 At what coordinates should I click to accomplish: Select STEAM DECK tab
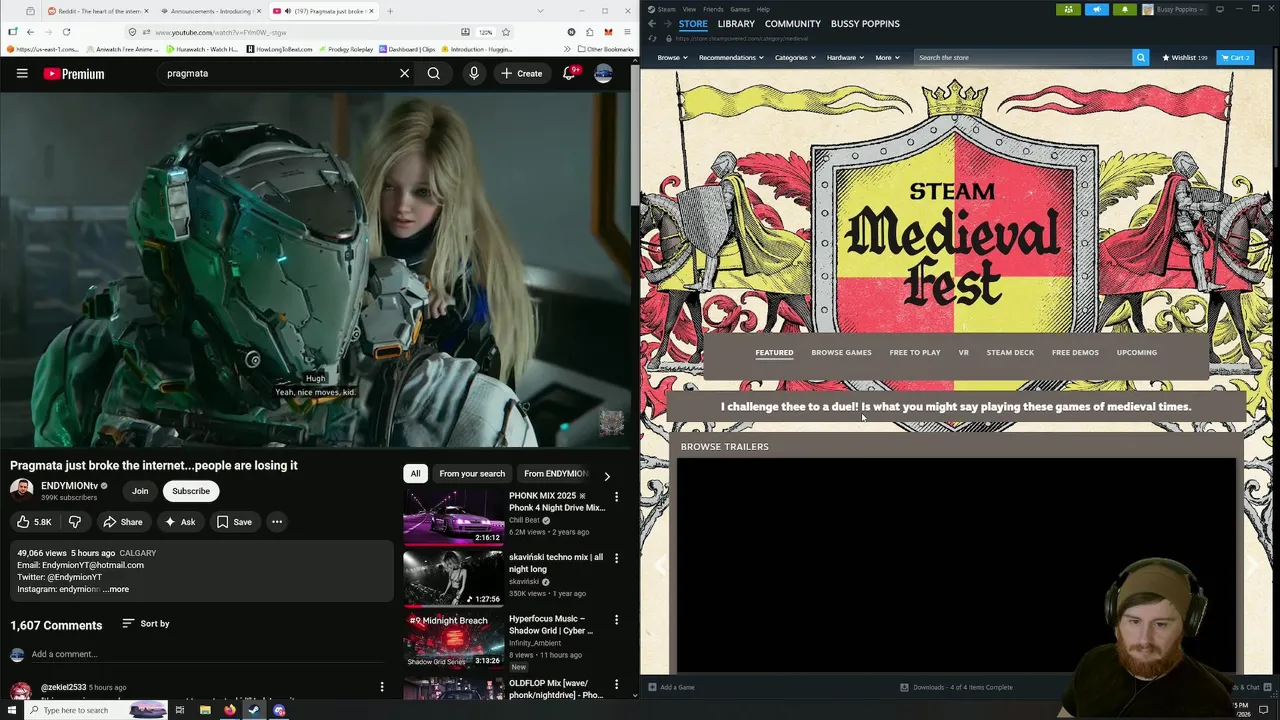pos(1010,353)
